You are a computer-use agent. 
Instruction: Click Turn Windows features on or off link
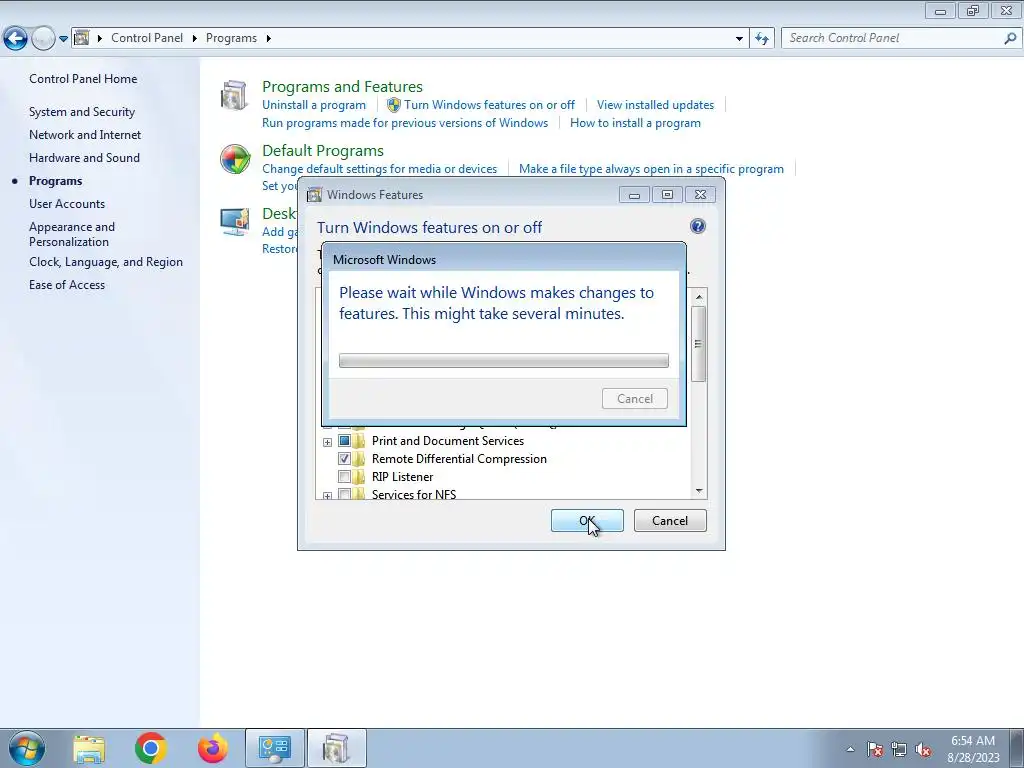[x=489, y=105]
